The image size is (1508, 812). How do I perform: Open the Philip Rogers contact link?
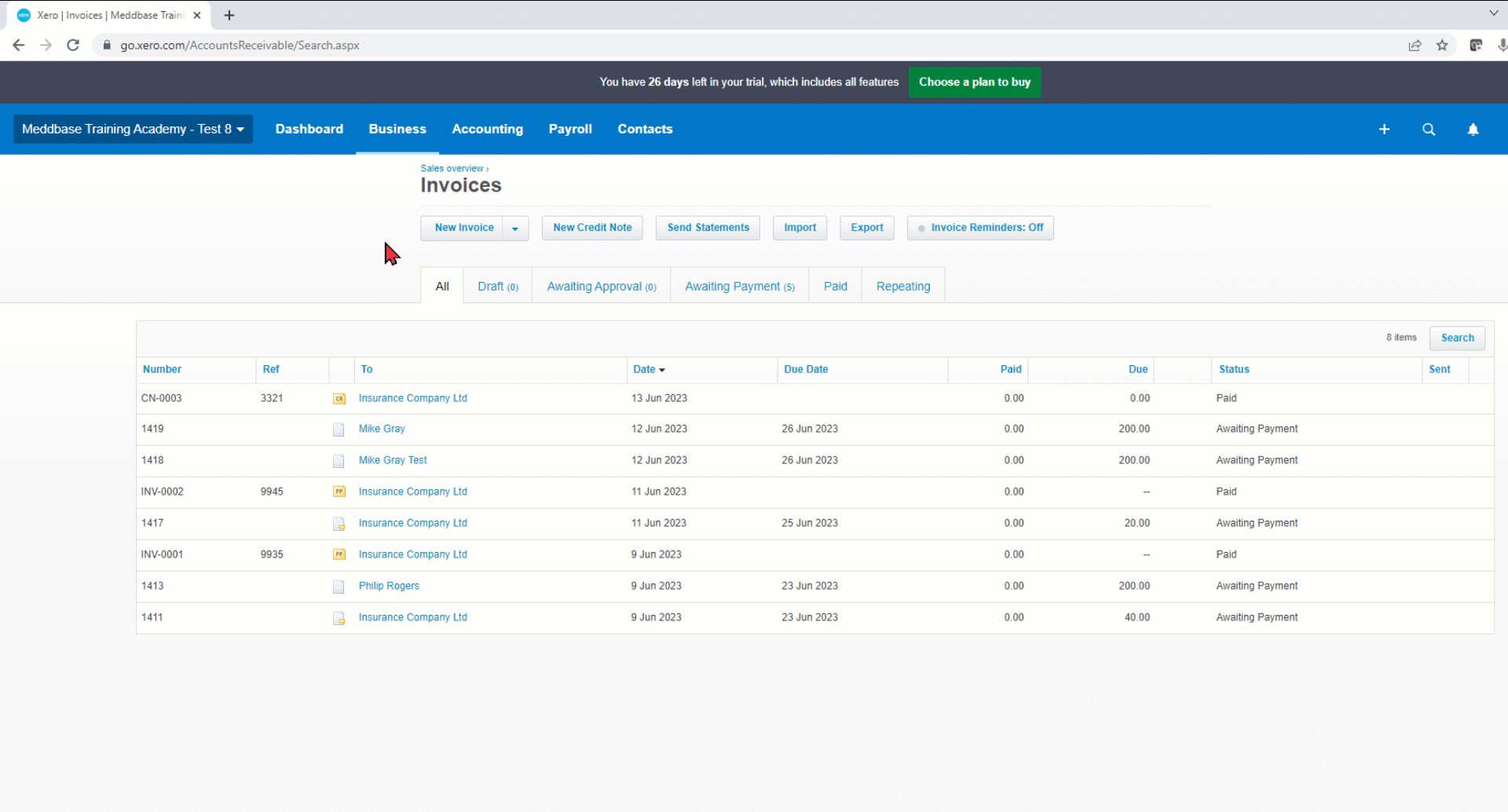389,586
